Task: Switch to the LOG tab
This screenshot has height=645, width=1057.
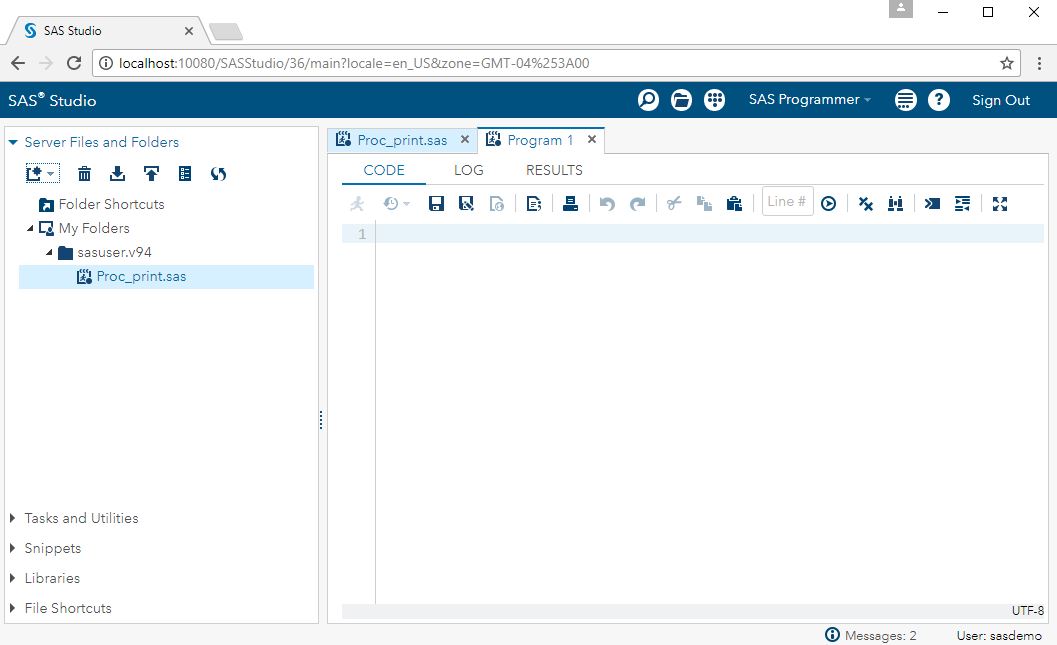Action: [x=469, y=170]
